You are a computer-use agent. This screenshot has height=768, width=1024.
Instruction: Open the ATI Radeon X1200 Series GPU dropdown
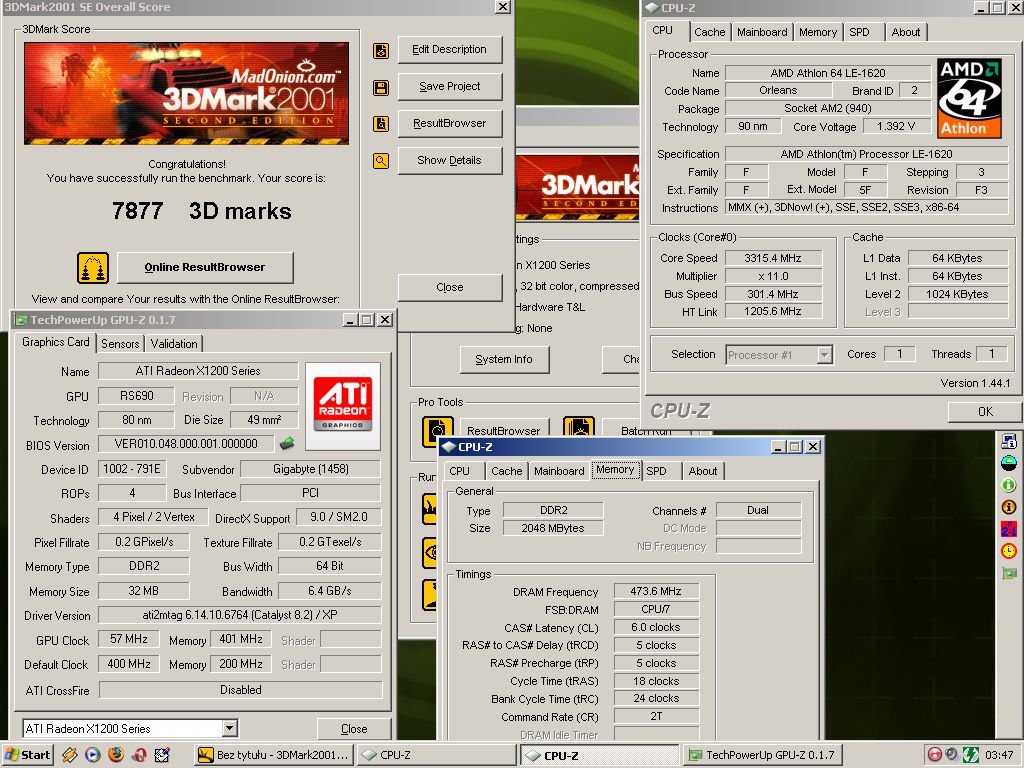(x=229, y=728)
